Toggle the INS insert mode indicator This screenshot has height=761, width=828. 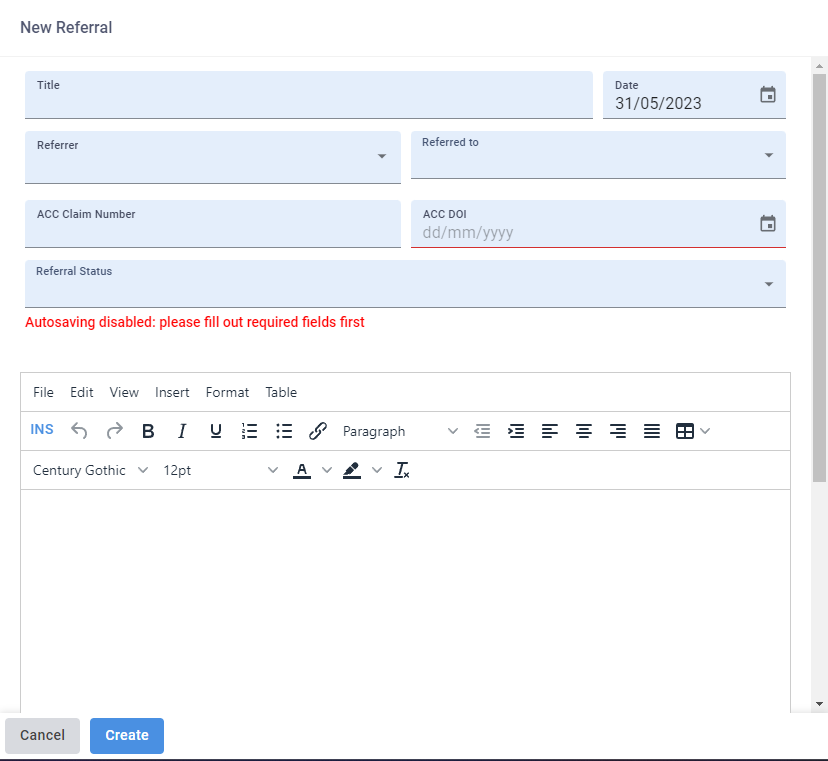(42, 430)
